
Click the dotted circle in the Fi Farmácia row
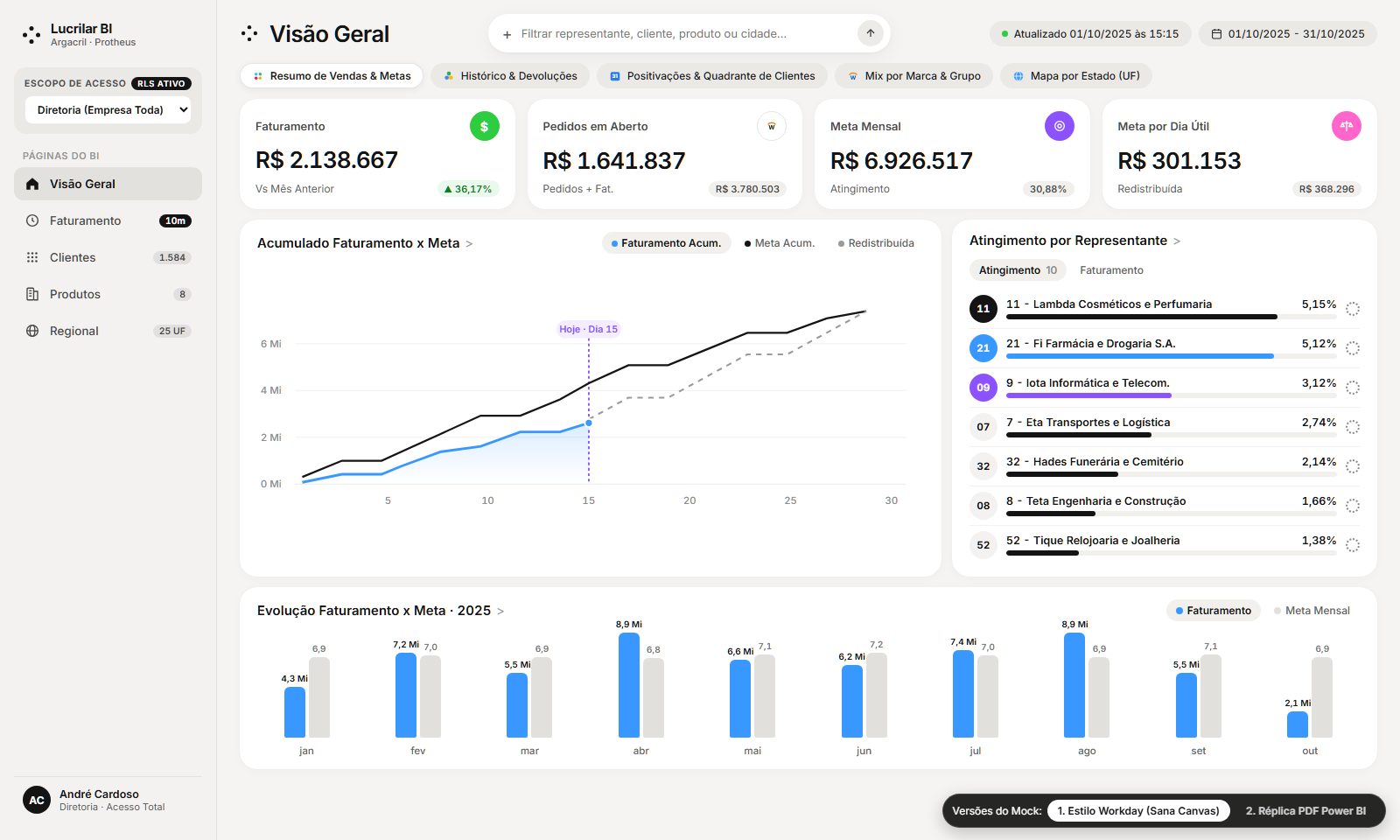tap(1353, 348)
